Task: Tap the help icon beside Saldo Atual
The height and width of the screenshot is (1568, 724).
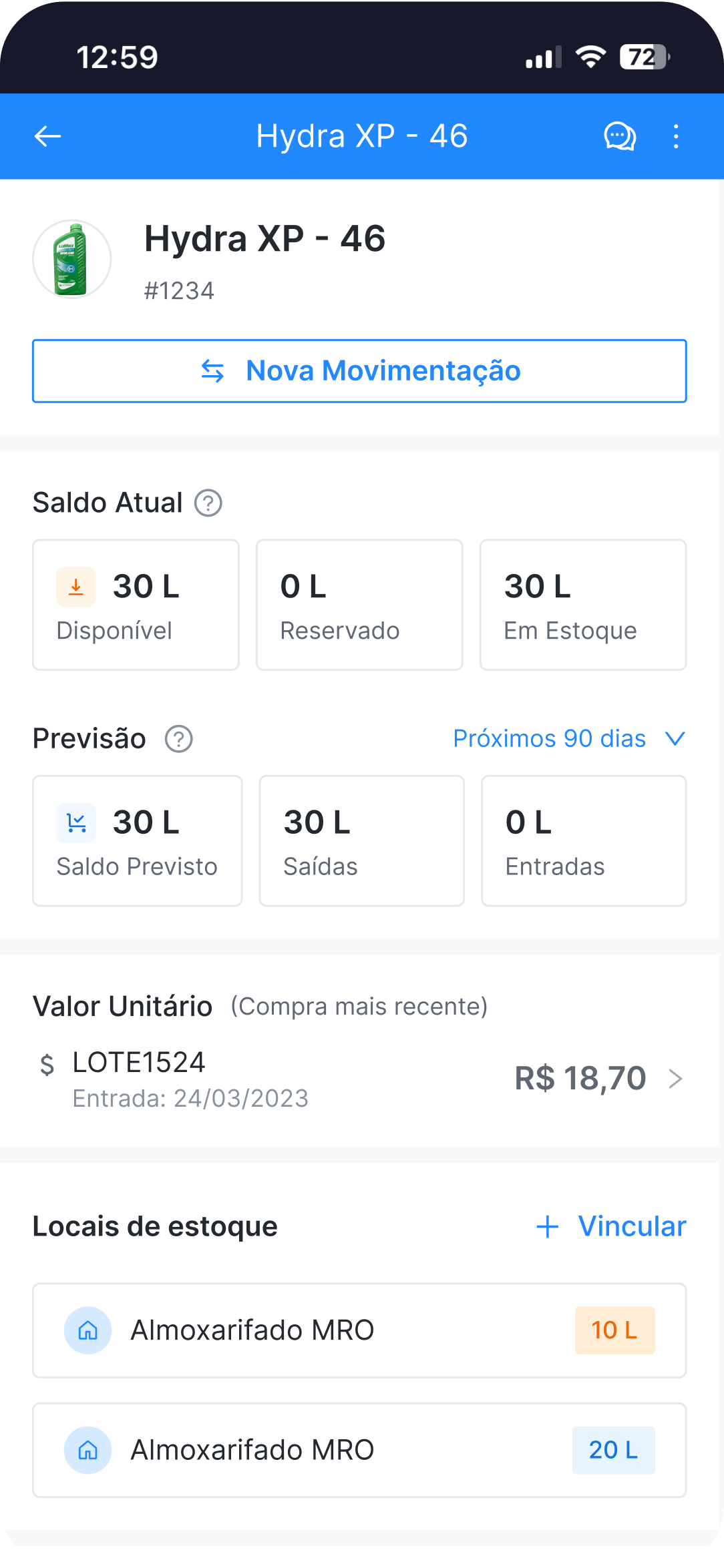Action: 208,503
